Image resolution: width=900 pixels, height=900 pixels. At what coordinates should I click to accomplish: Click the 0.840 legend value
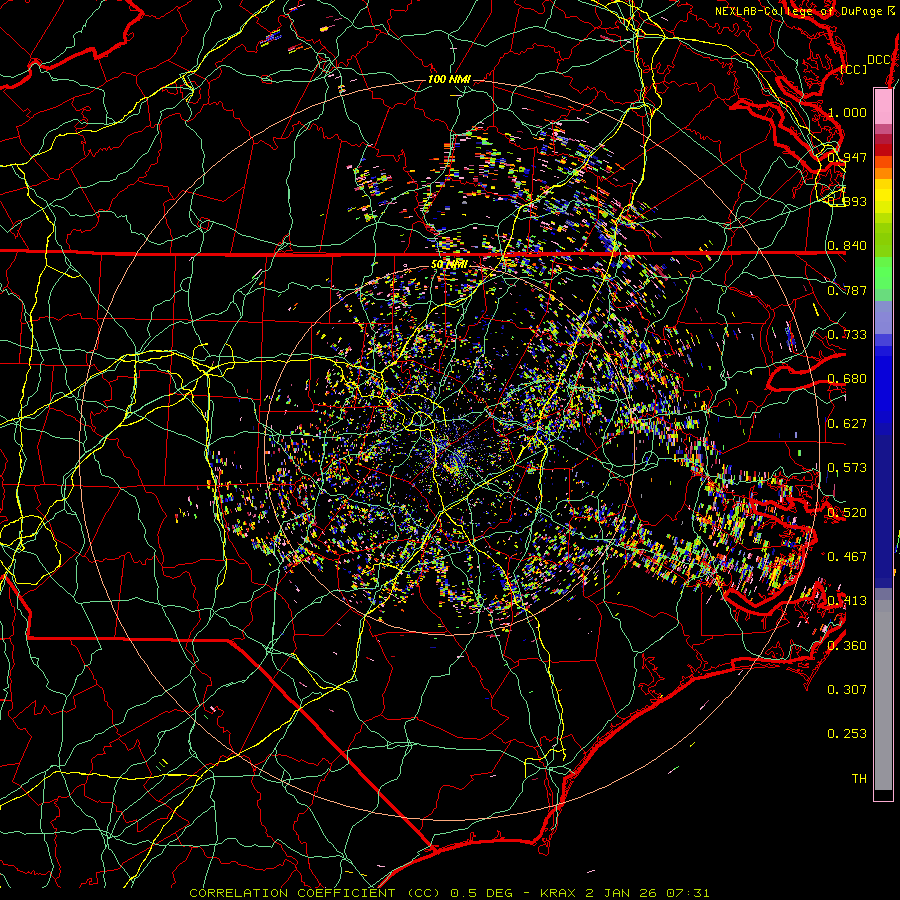[x=847, y=246]
